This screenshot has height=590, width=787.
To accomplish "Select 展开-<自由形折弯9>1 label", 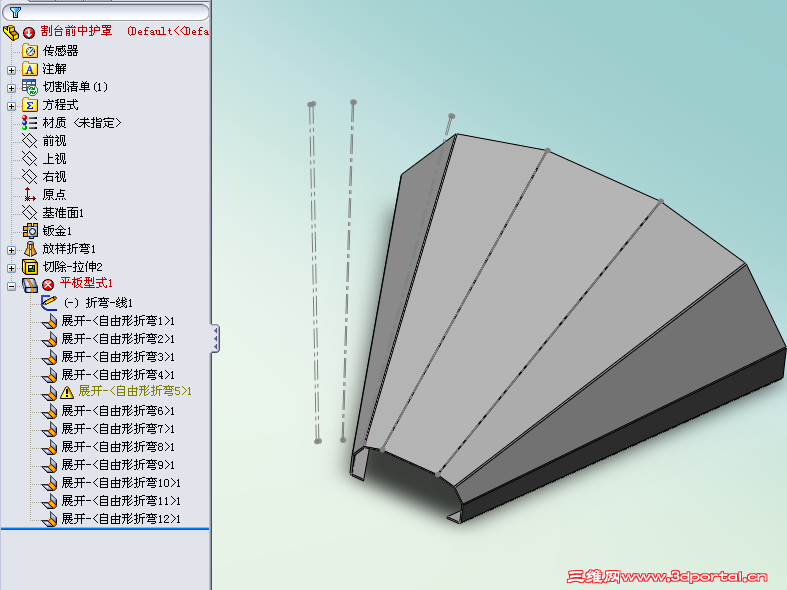I will coord(118,465).
